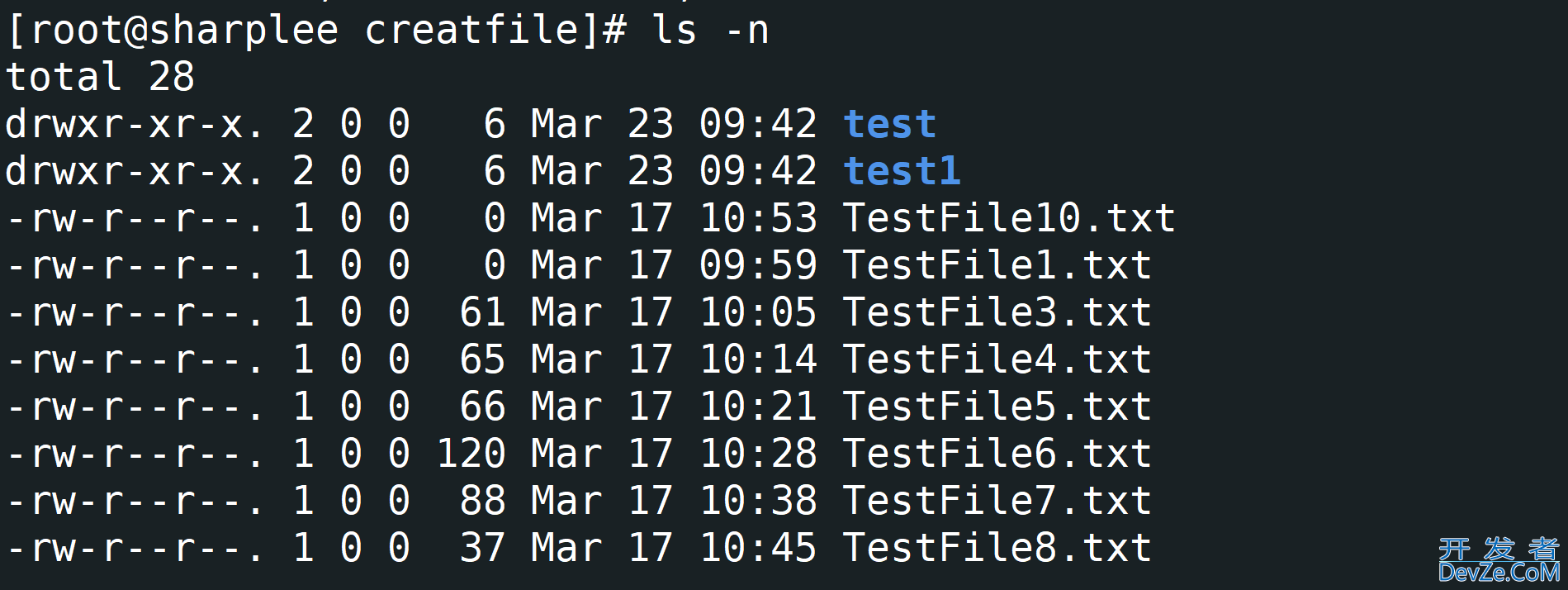Click on TestFile4.txt in the listing
Viewport: 1568px width, 590px height.
[997, 360]
